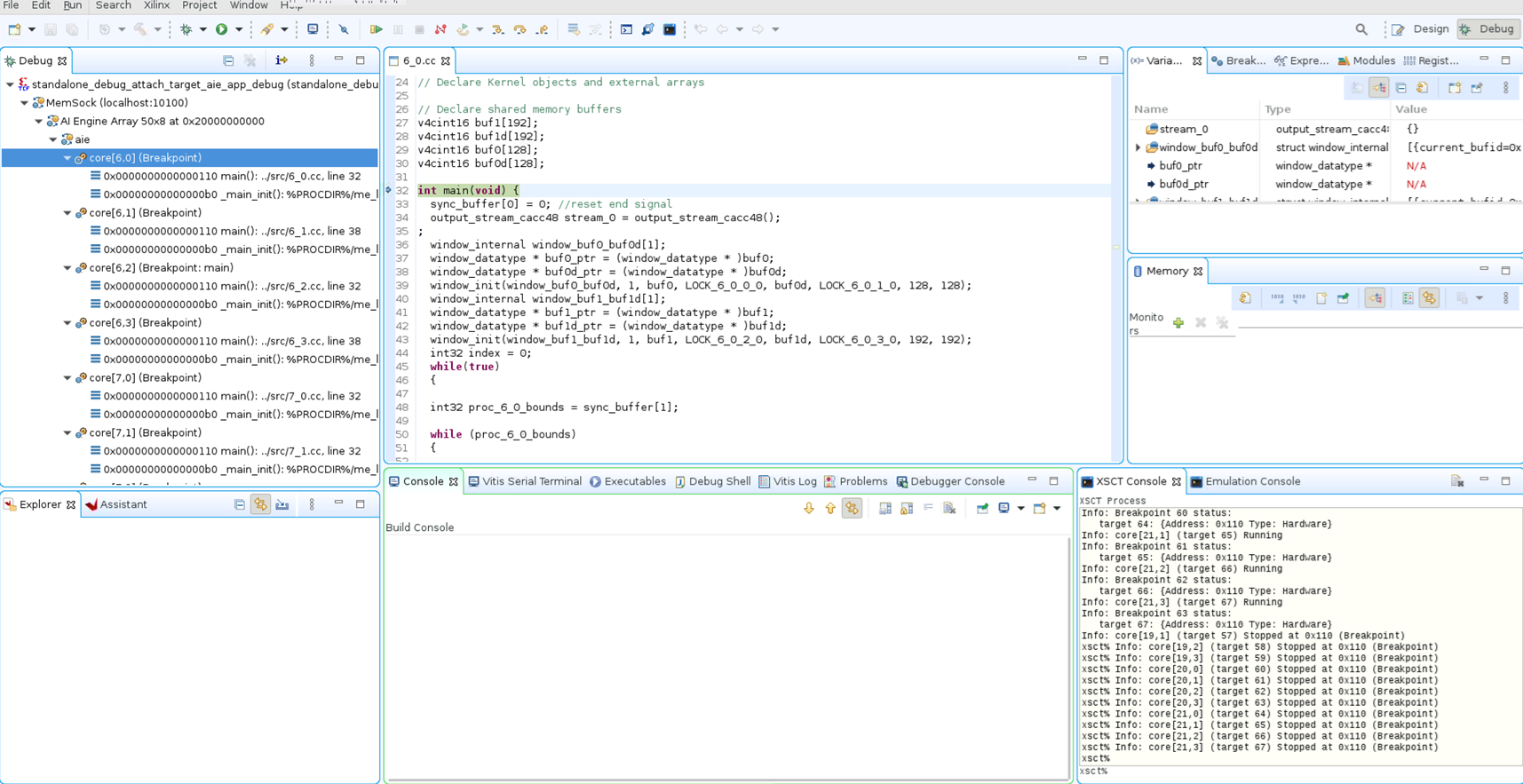The image size is (1523, 784).
Task: Open the Run button dropdown arrow
Action: point(239,29)
